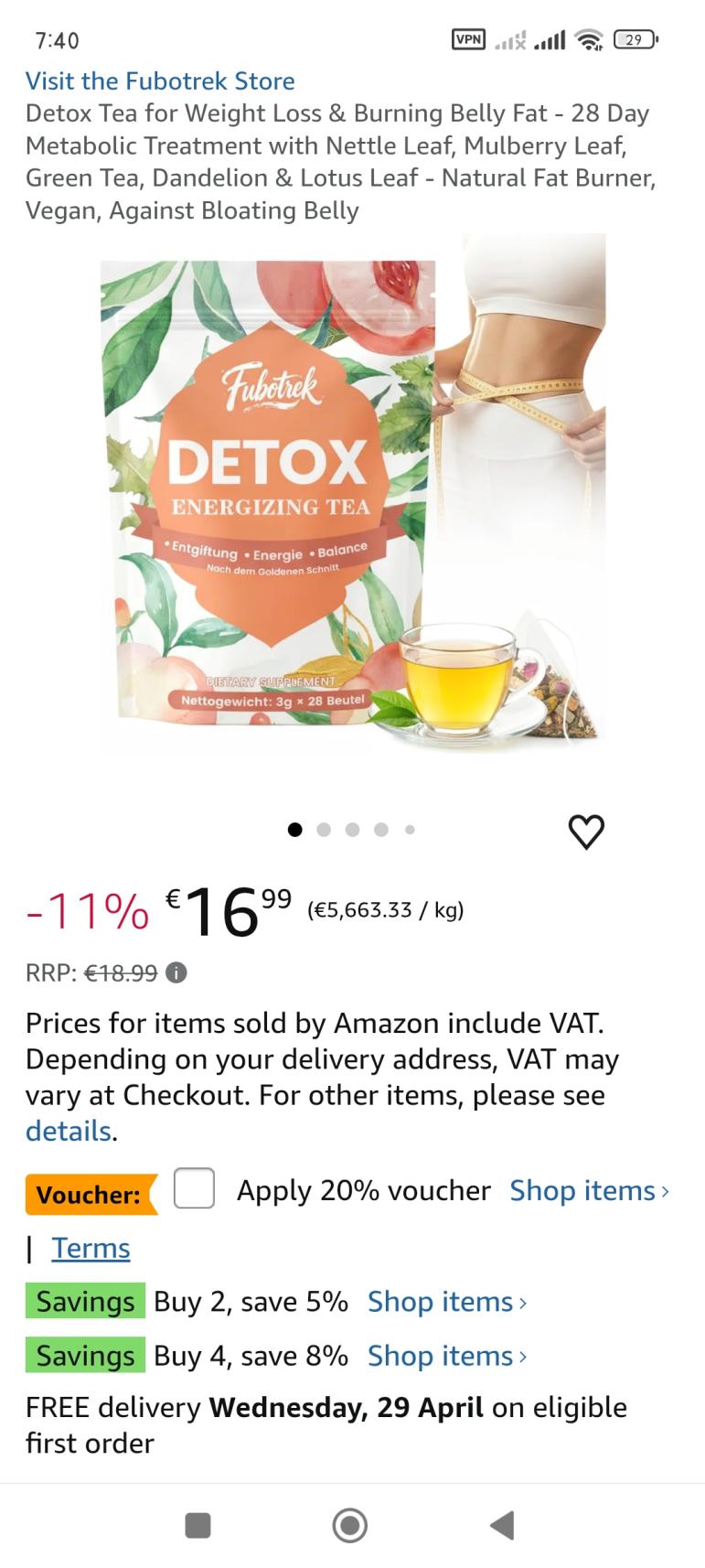Visit the Fubotrek Store link
705x1568 pixels.
pyautogui.click(x=160, y=81)
